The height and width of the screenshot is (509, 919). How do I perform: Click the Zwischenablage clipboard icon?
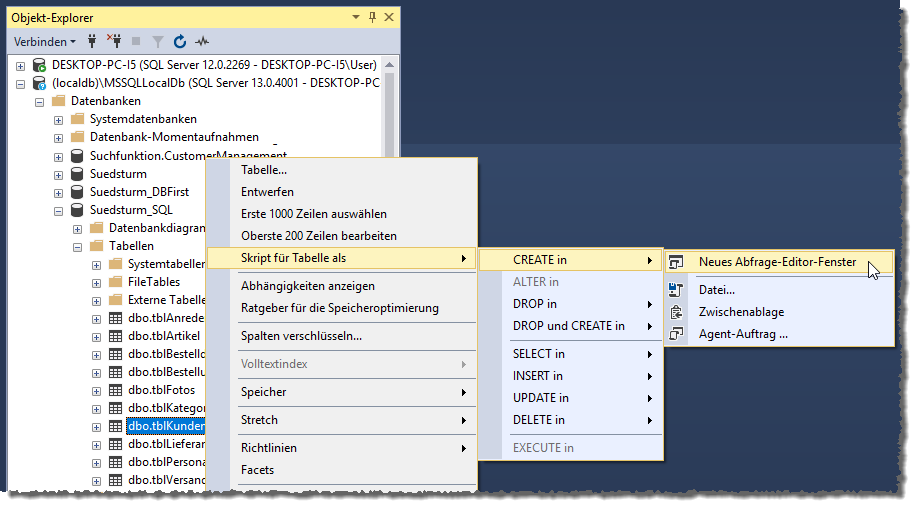(677, 312)
